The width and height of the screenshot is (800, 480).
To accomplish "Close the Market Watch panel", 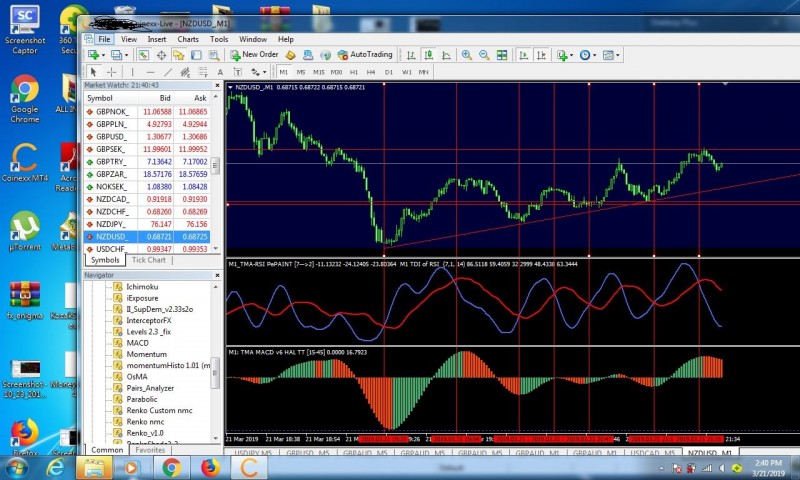I will click(217, 85).
